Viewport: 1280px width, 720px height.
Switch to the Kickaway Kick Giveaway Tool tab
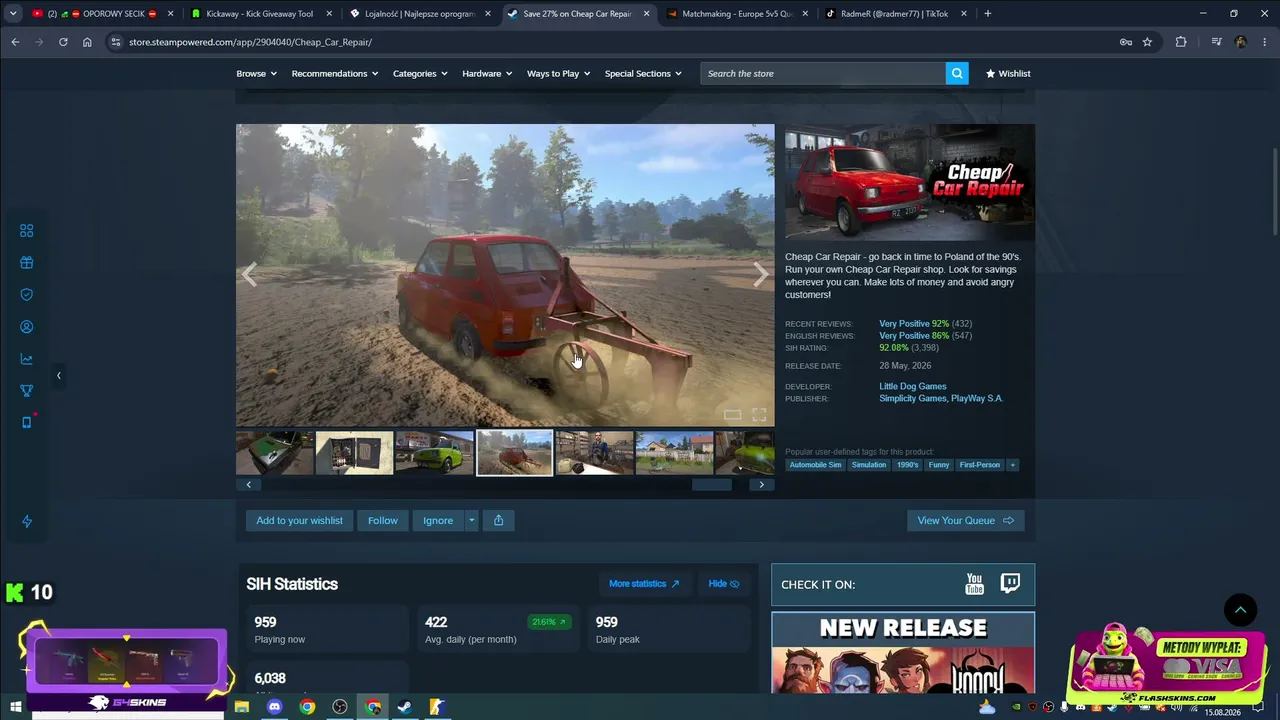(262, 14)
